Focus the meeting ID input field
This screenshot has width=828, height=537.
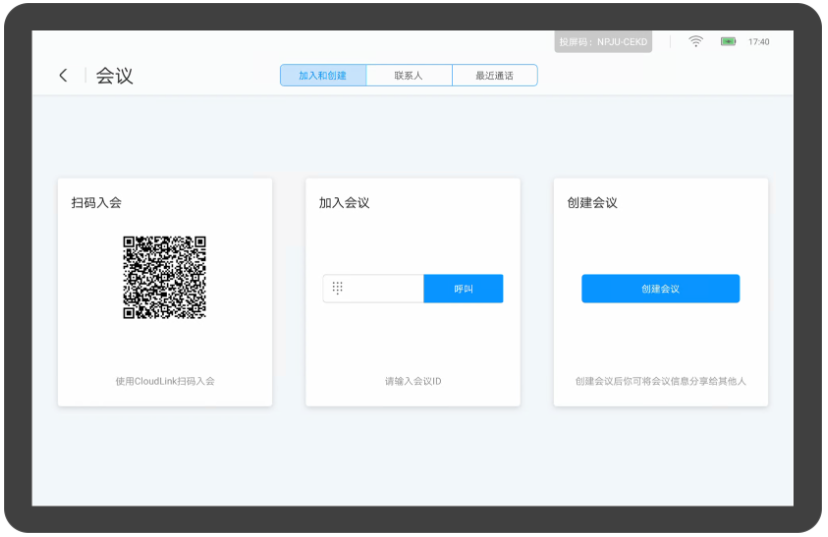(373, 288)
